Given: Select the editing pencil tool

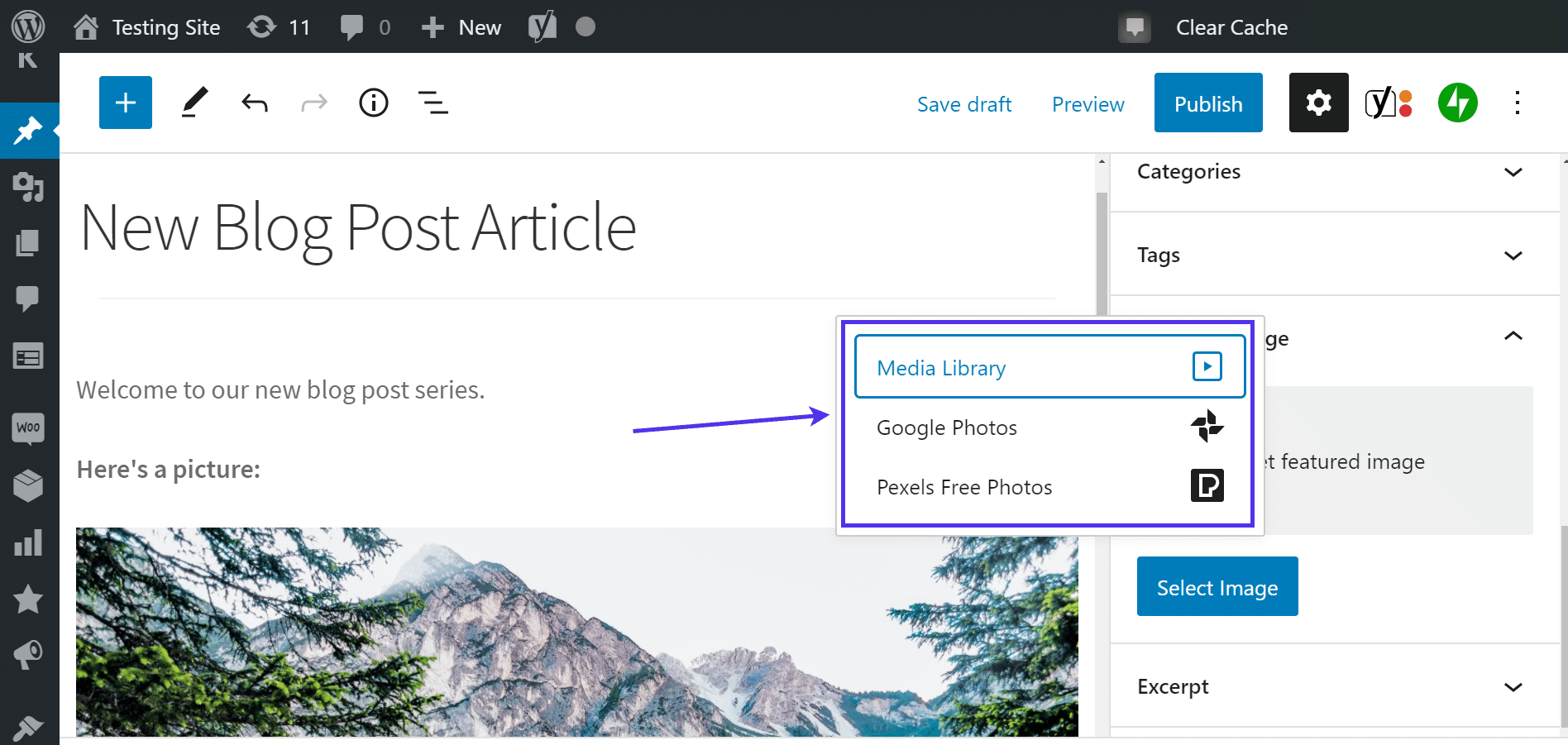Looking at the screenshot, I should pyautogui.click(x=195, y=103).
